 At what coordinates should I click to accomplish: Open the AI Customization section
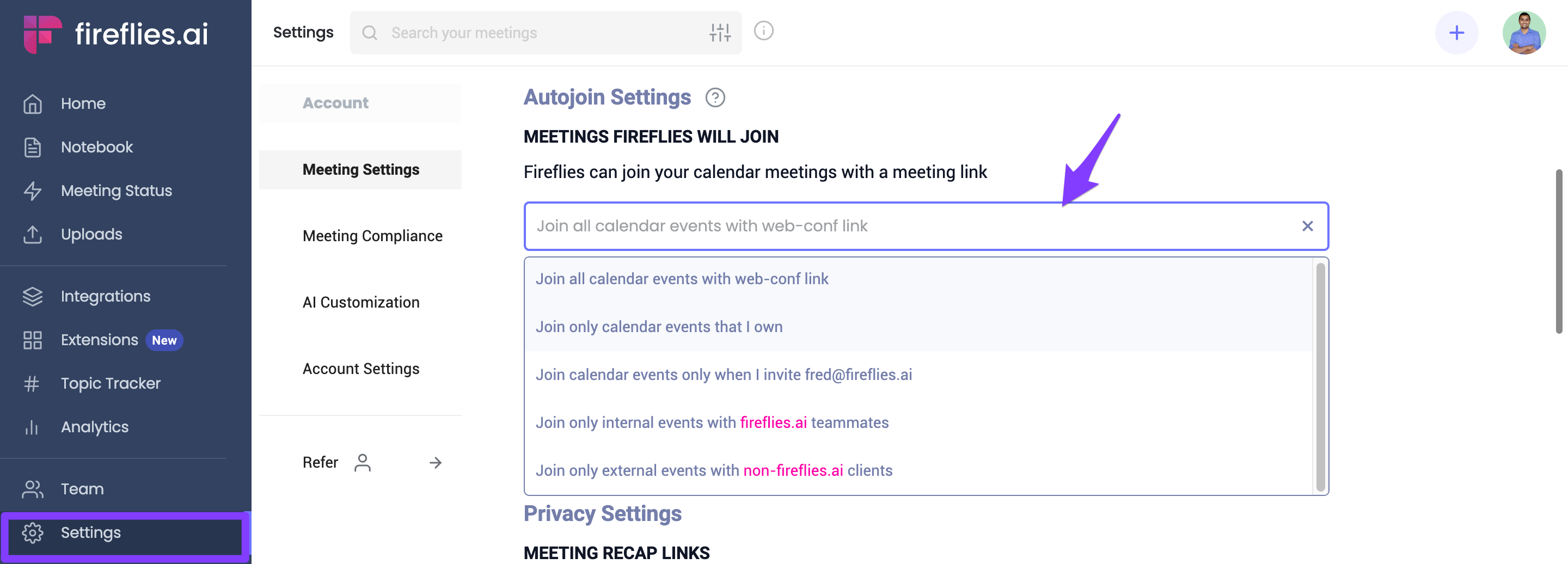[361, 302]
